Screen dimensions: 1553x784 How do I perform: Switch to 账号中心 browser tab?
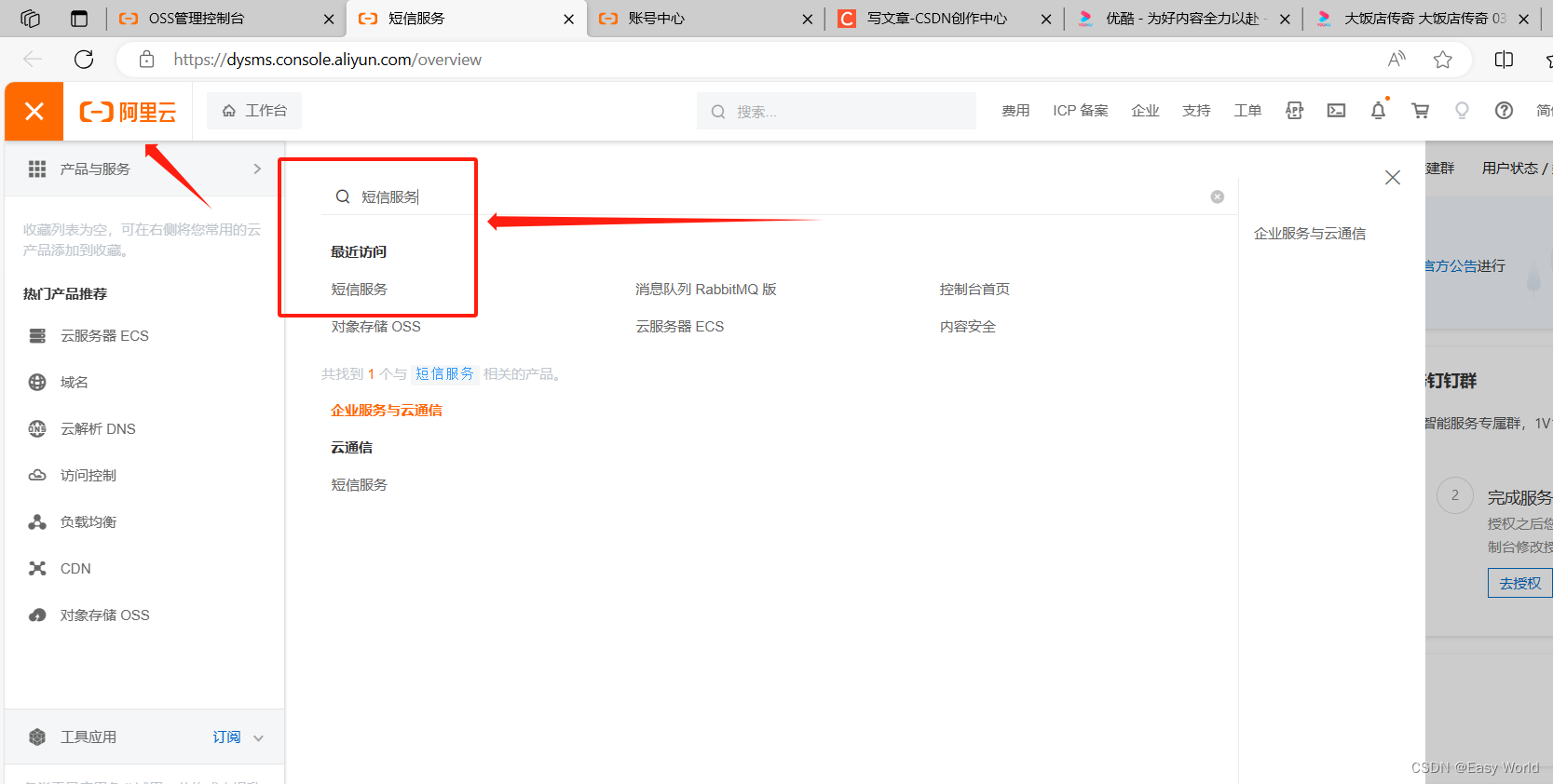coord(705,19)
